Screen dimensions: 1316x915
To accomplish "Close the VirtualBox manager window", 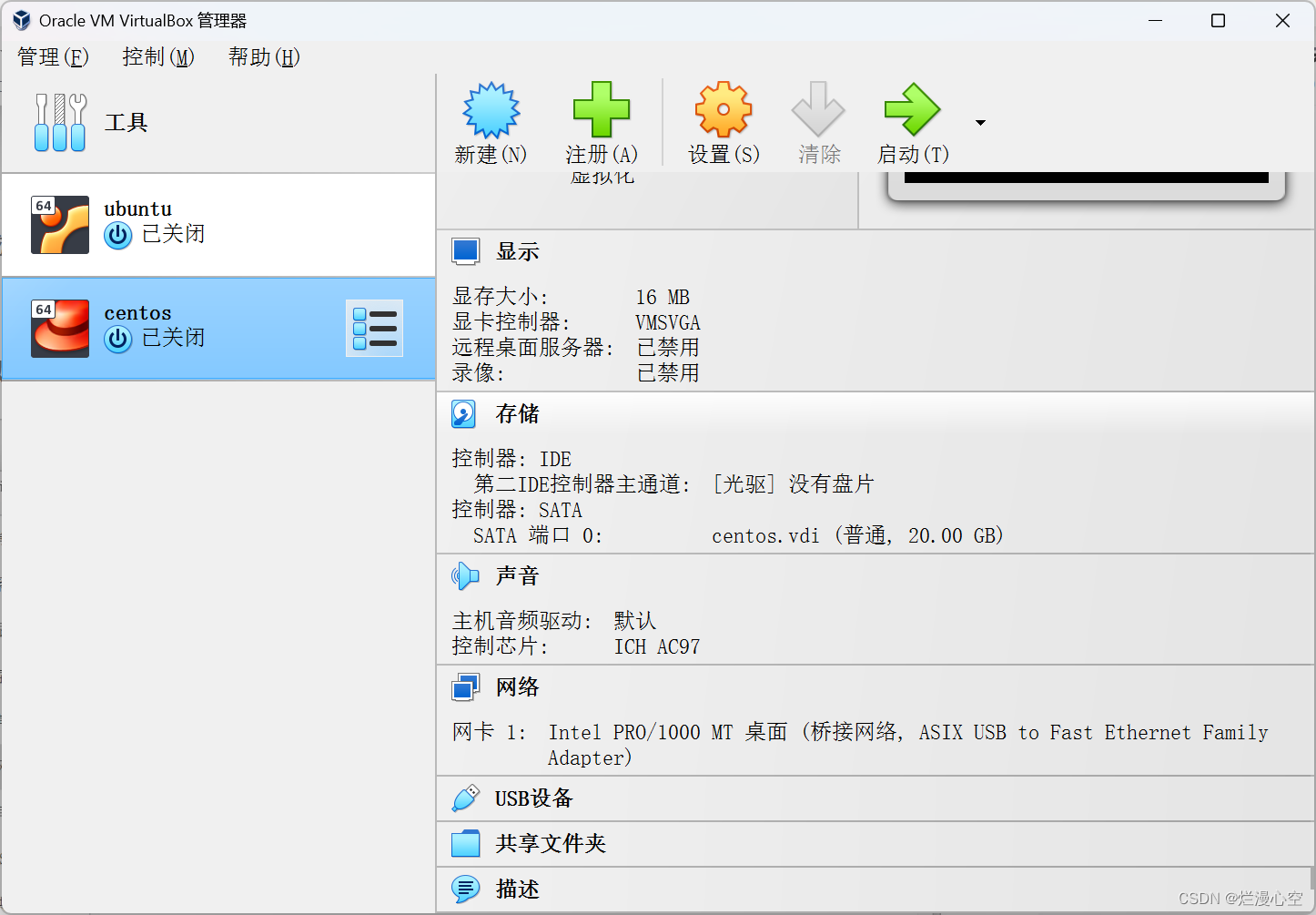I will pyautogui.click(x=1282, y=20).
